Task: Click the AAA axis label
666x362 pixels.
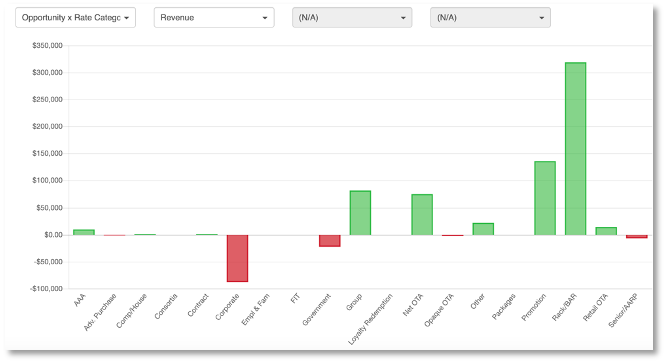Action: pos(80,300)
